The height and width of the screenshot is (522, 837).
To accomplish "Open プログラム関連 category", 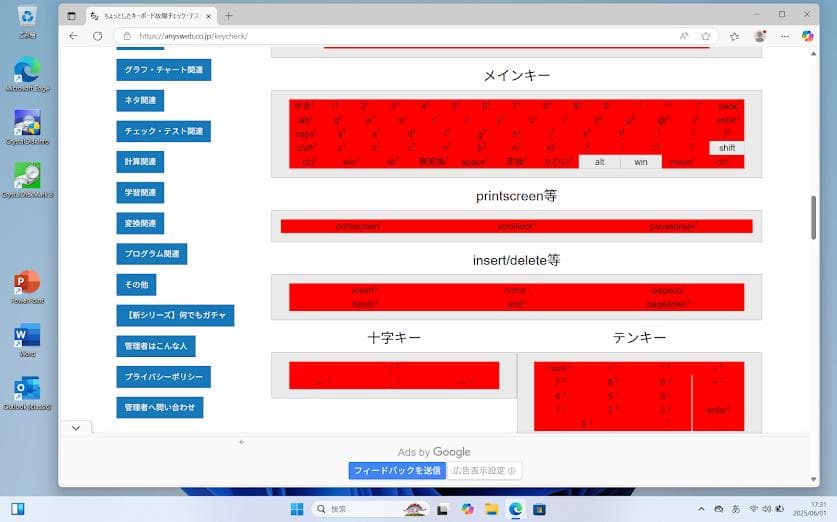I will (x=152, y=254).
